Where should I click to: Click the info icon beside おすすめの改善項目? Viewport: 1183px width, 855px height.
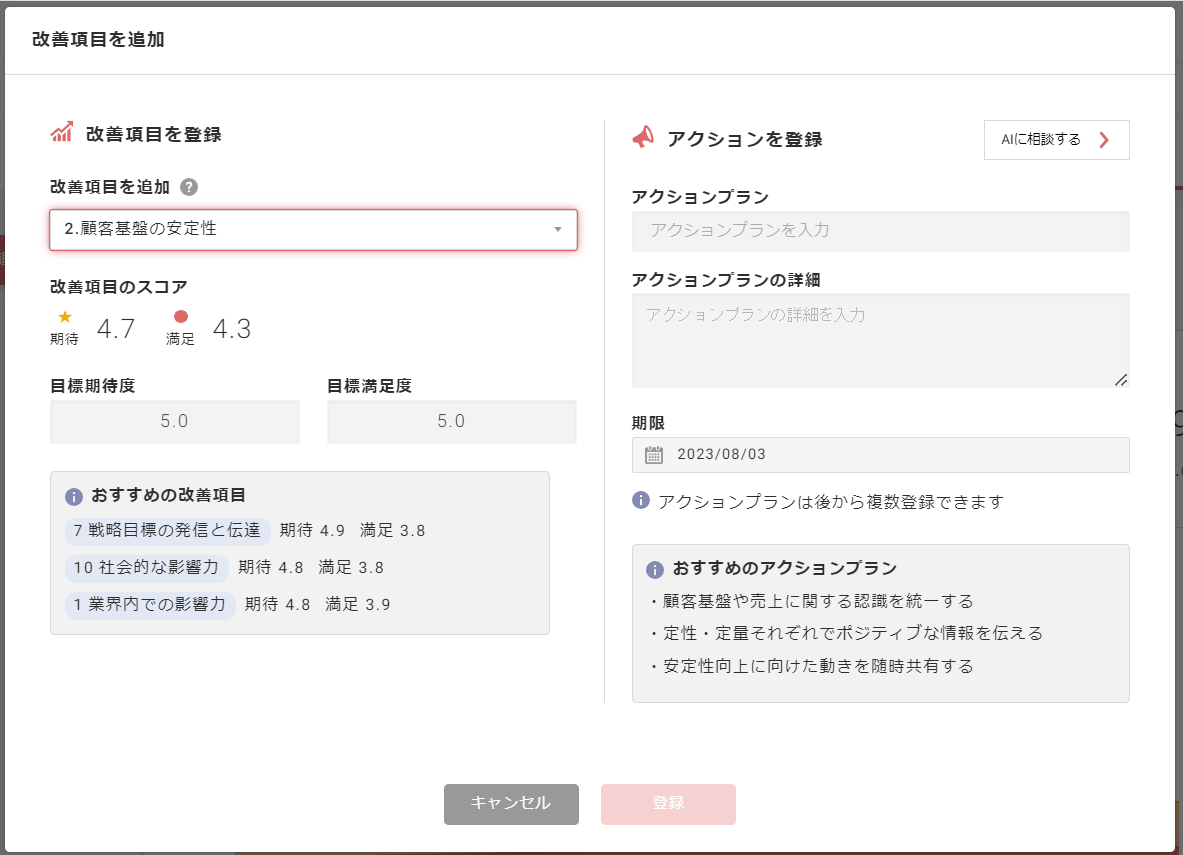pyautogui.click(x=73, y=496)
